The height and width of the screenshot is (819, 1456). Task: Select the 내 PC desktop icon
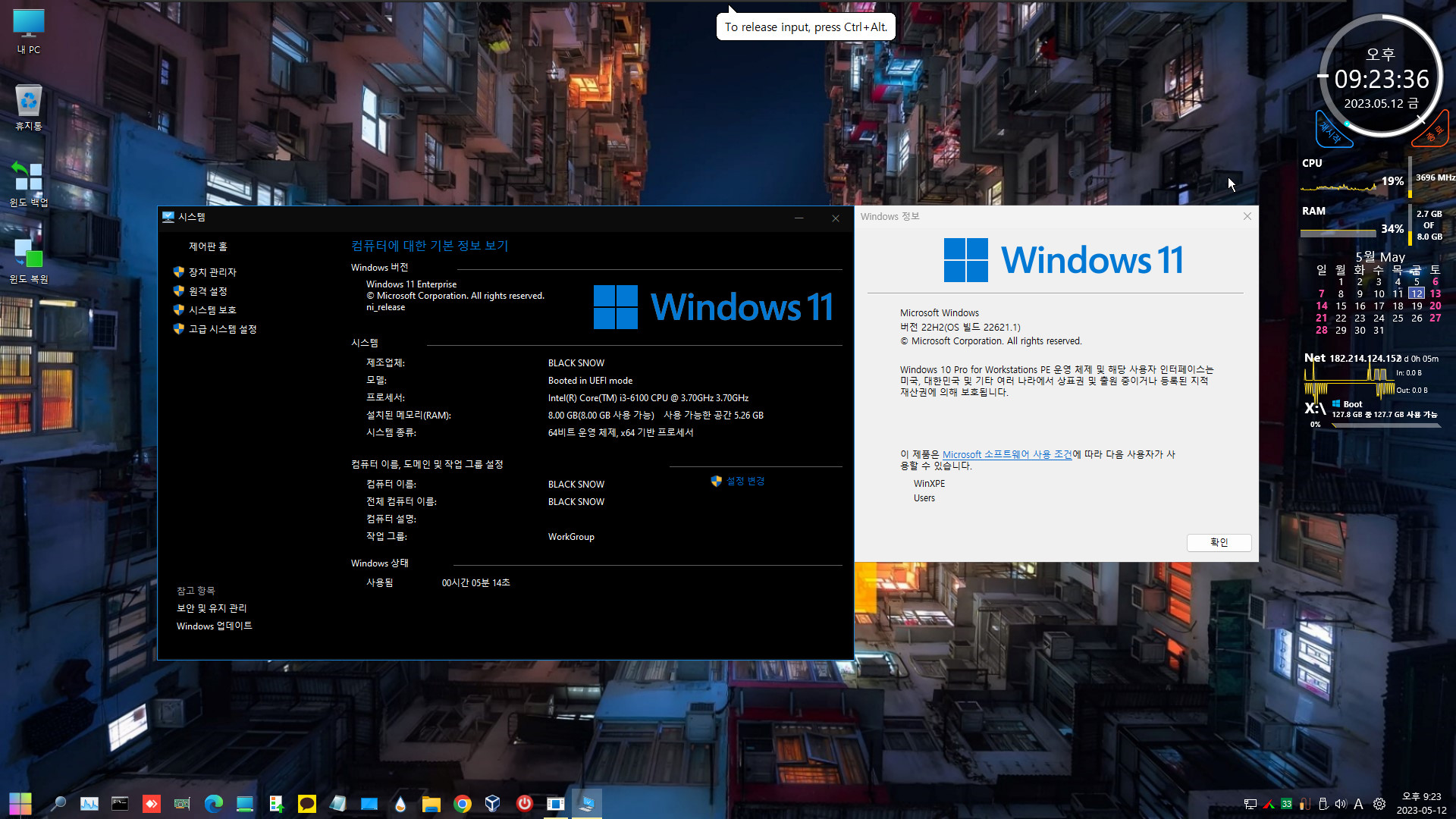(x=29, y=32)
